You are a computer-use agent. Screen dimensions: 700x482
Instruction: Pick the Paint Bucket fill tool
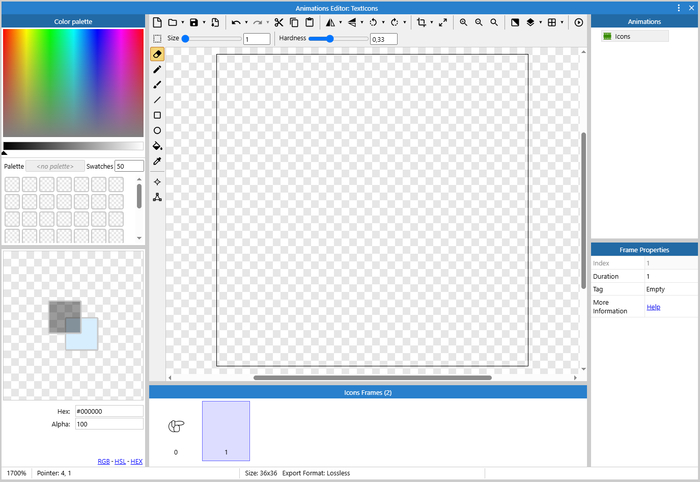click(157, 145)
